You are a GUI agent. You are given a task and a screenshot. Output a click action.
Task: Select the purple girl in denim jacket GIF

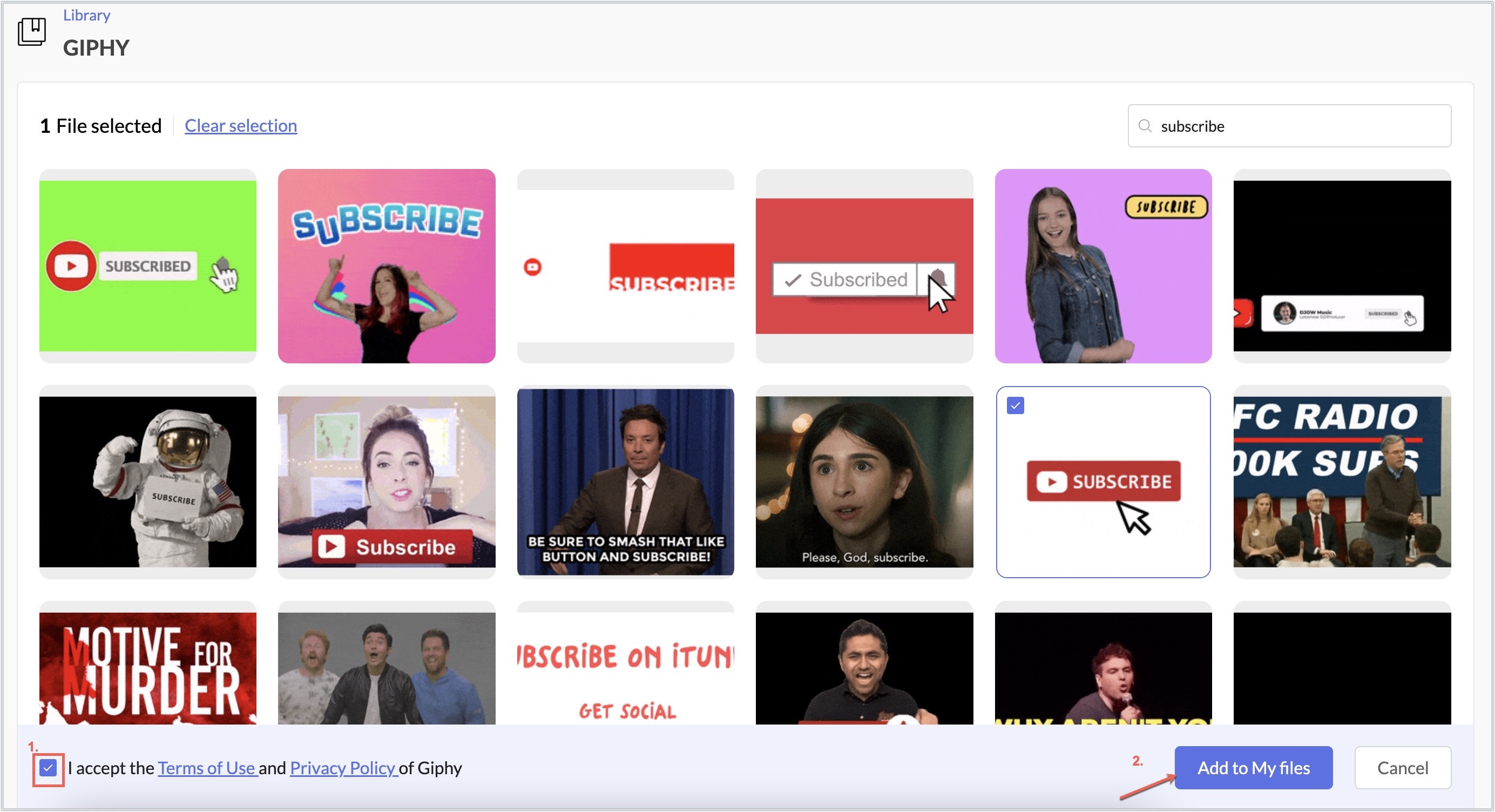pos(1103,266)
